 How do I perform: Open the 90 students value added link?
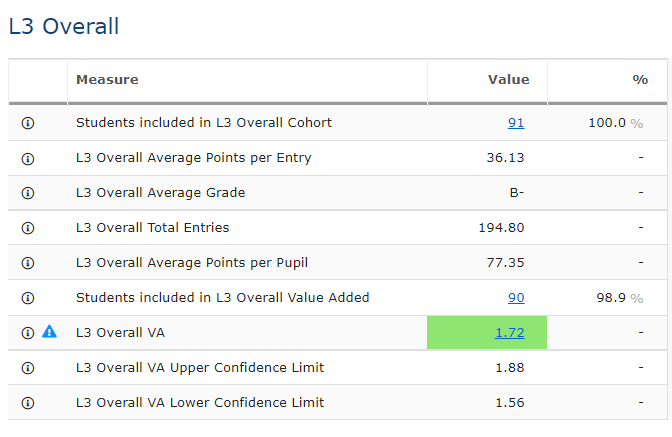(x=515, y=298)
